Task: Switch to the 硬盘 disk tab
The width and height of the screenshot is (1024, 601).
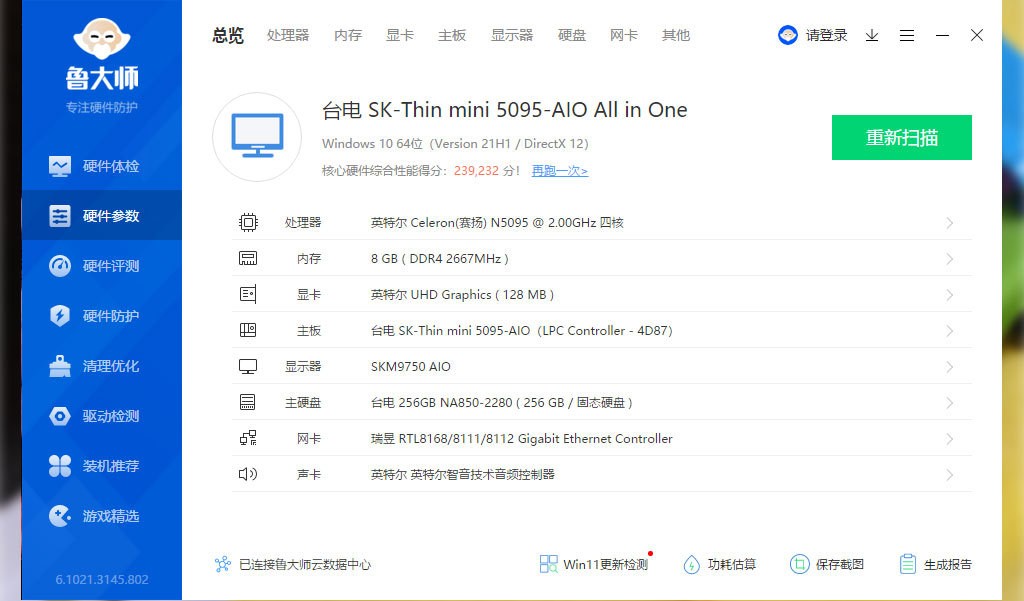Action: 571,35
